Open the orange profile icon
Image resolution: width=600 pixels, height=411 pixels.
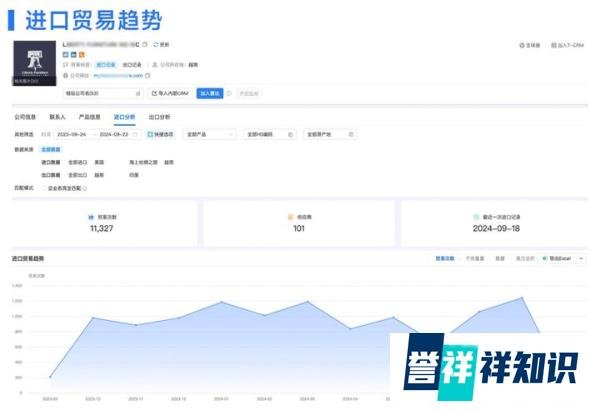(82, 55)
